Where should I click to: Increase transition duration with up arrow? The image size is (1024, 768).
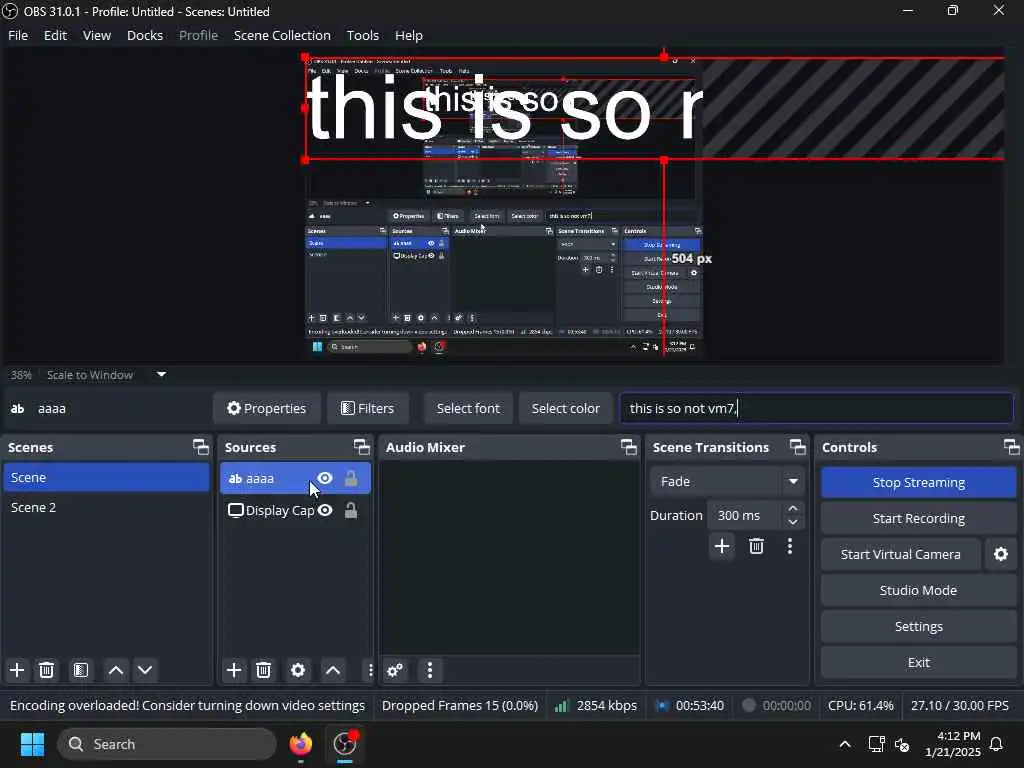[x=793, y=508]
